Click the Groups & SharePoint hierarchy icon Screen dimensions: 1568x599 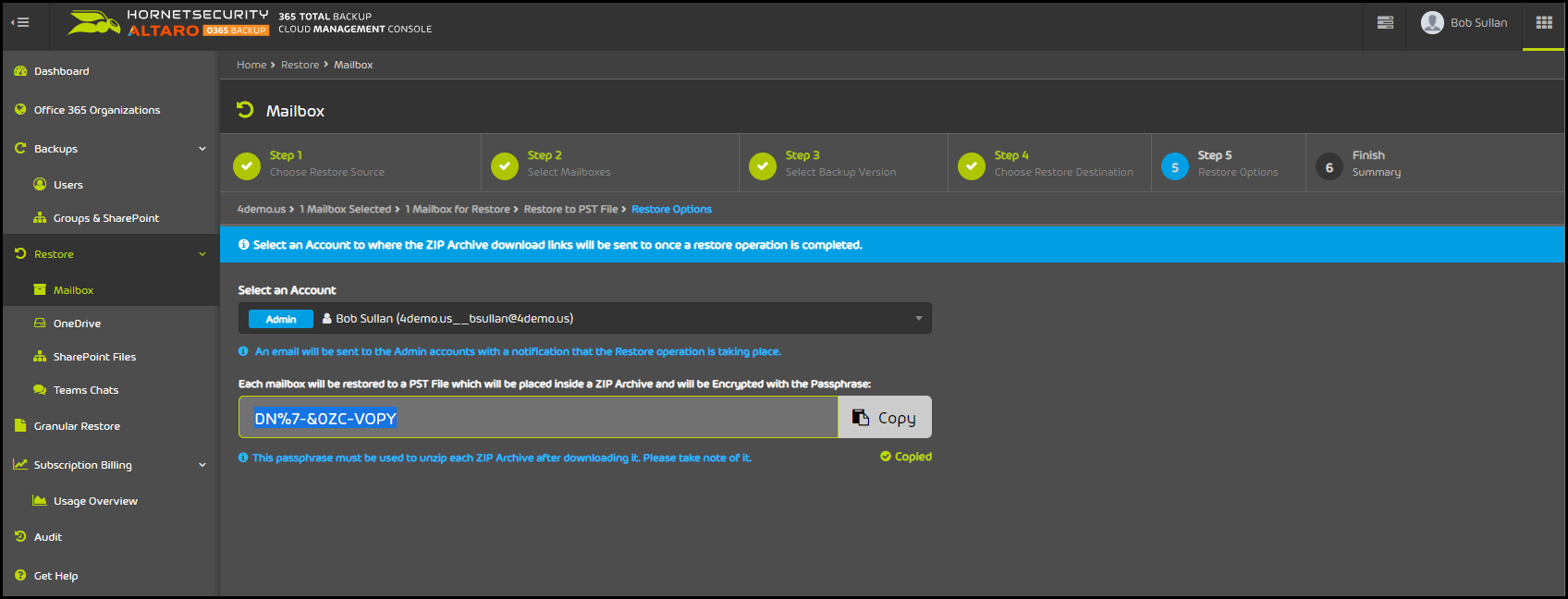(x=40, y=218)
